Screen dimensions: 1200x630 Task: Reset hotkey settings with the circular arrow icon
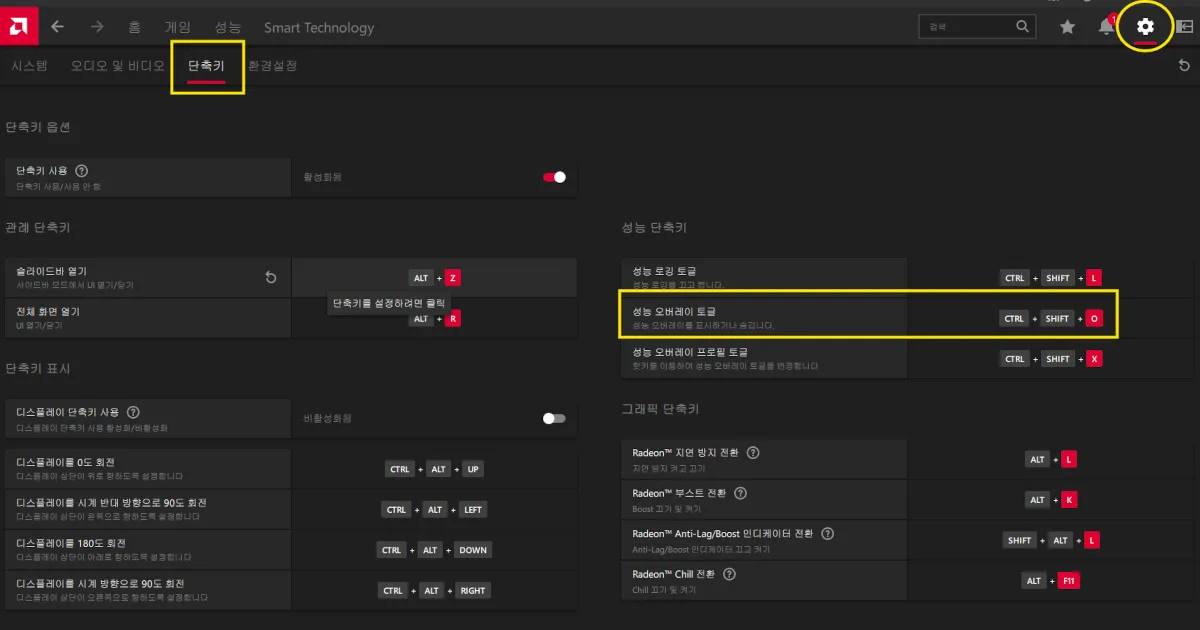(x=1183, y=64)
